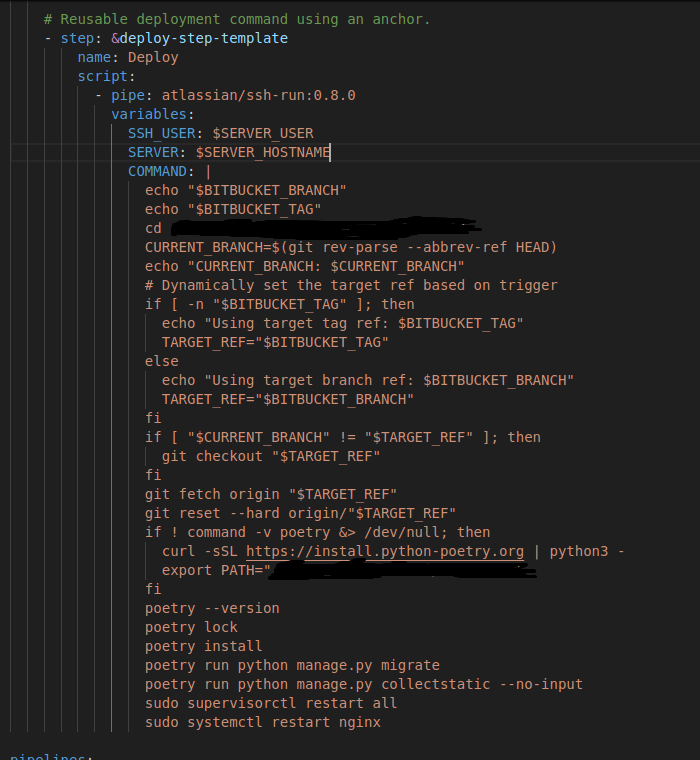Click the 'variables:' key

pyautogui.click(x=152, y=114)
